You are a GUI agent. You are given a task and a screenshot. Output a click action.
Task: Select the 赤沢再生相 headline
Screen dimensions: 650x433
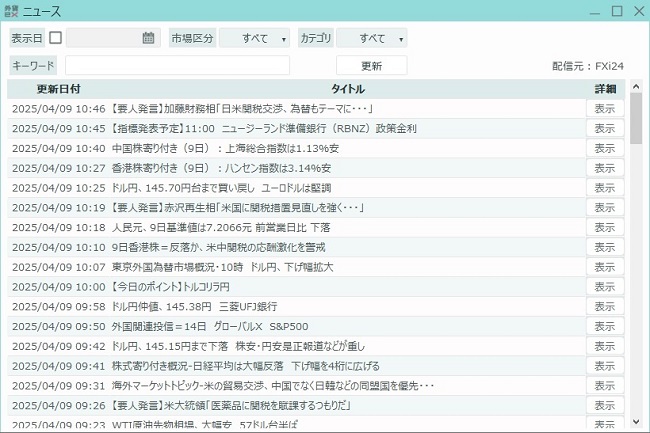coord(238,208)
